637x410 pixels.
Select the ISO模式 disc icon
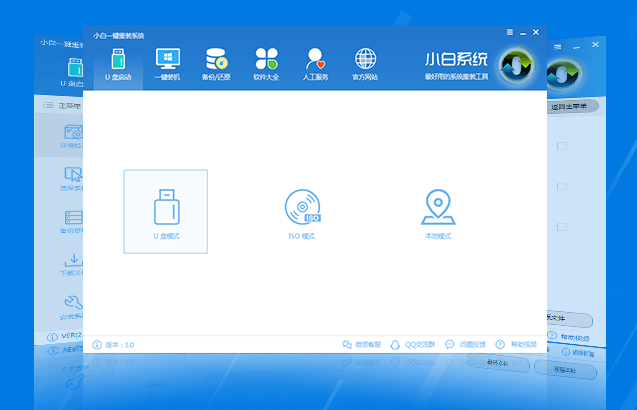click(x=303, y=207)
